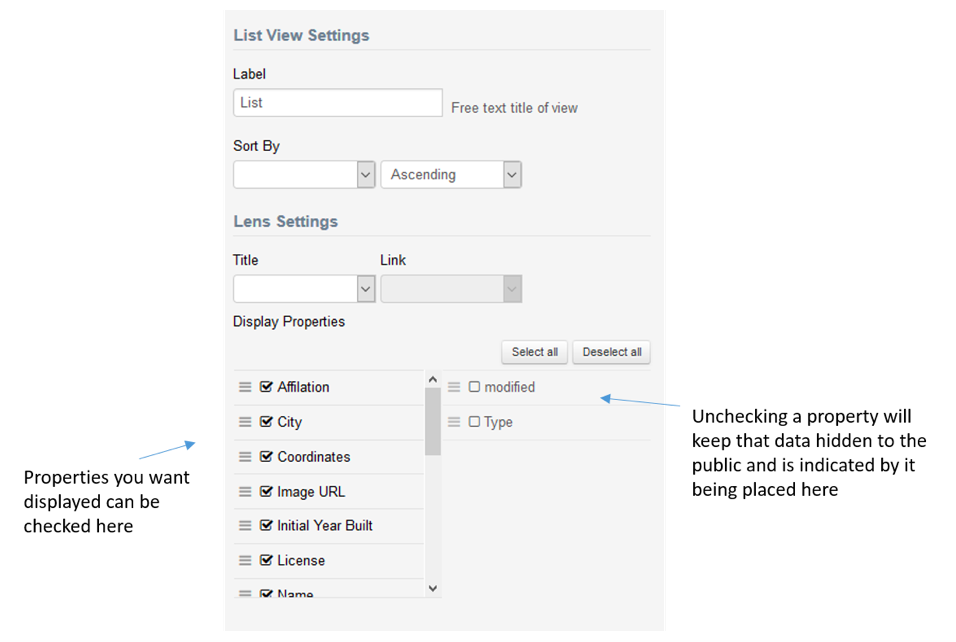Click drag handle icon beside Coordinates
Viewport: 956px width, 642px height.
click(245, 457)
